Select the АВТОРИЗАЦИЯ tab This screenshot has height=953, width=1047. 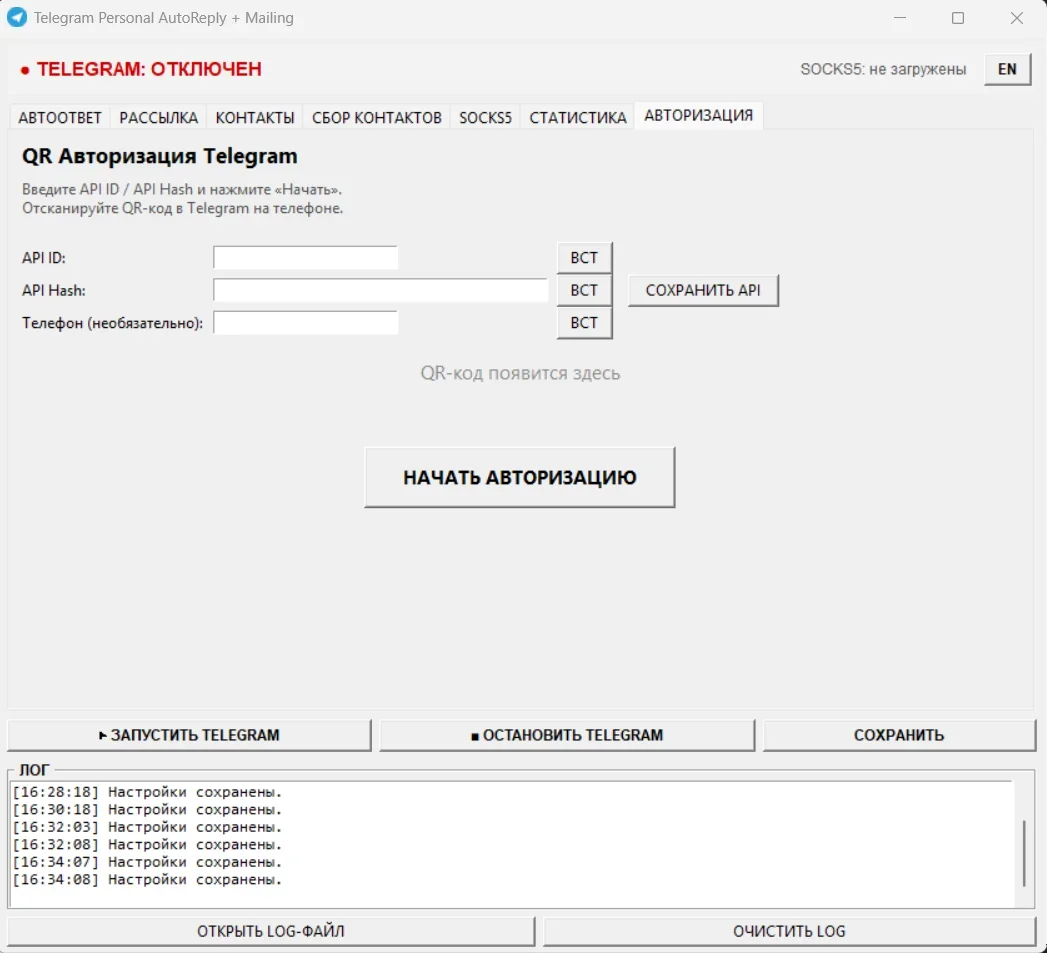tap(698, 116)
